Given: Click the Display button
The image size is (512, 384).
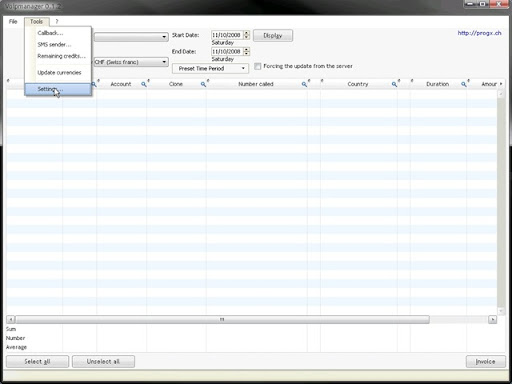Looking at the screenshot, I should (273, 35).
